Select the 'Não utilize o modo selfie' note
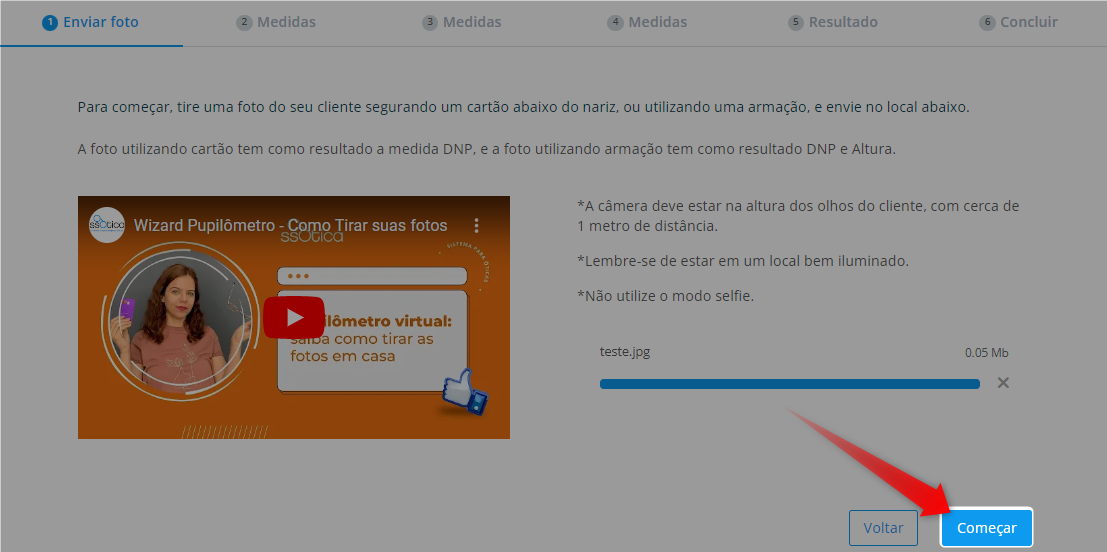The height and width of the screenshot is (552, 1107). coord(666,296)
